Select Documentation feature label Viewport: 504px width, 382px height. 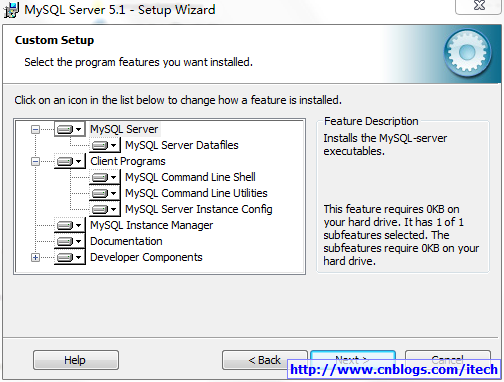[x=126, y=241]
